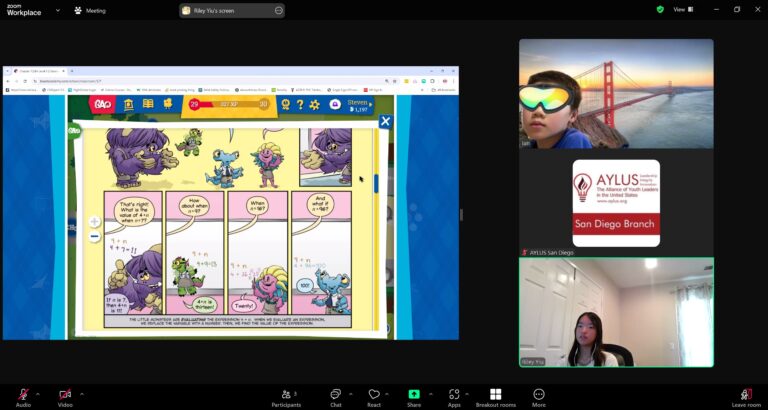Viewport: 768px width, 410px height.
Task: Open the More options menu
Action: [539, 397]
